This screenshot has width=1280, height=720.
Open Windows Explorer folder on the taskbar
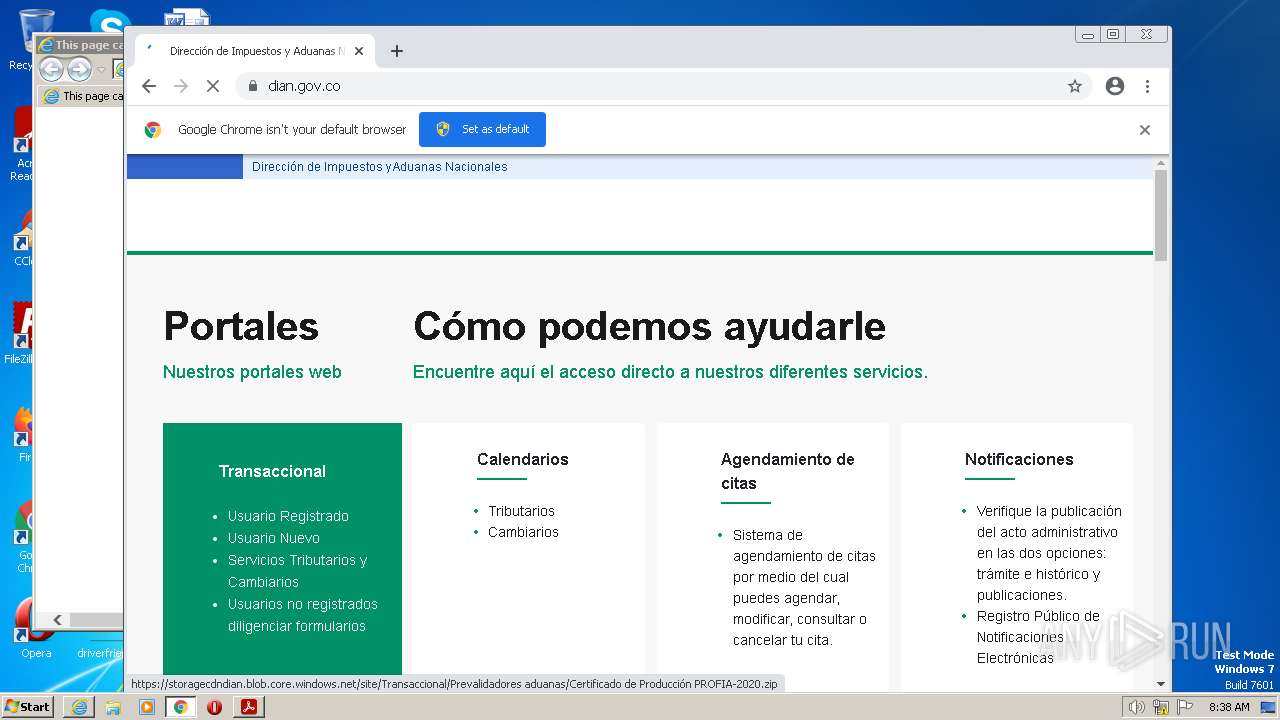[113, 707]
